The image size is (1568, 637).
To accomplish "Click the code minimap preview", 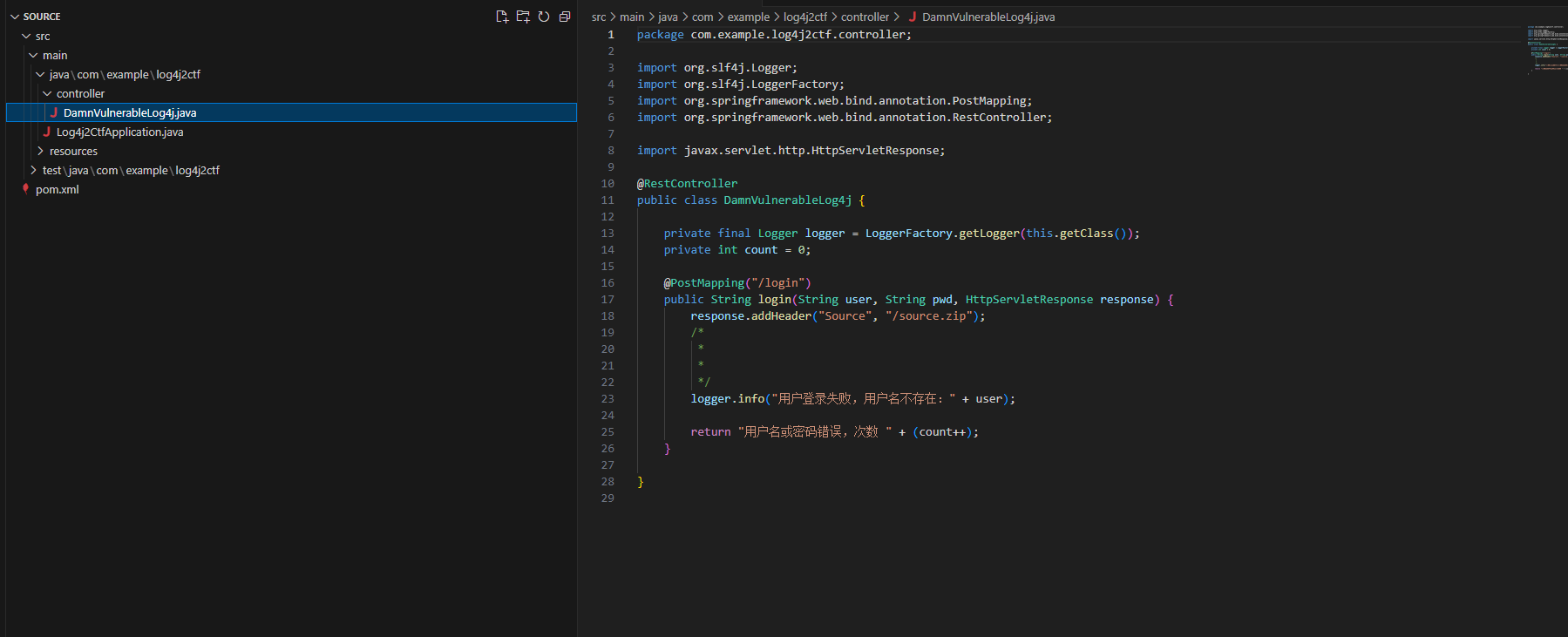I will pyautogui.click(x=1546, y=48).
